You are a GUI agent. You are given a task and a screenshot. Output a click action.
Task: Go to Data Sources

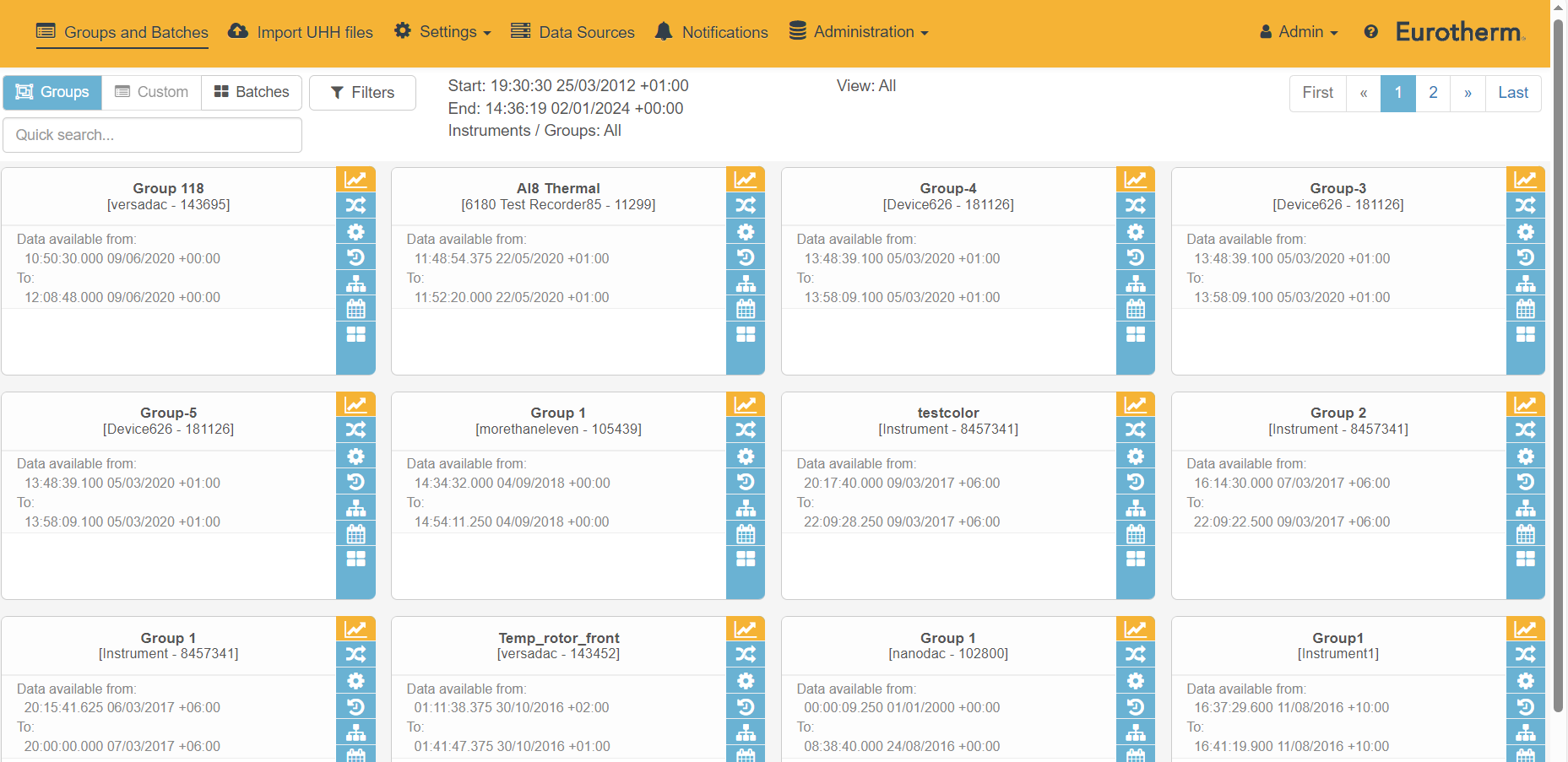point(572,32)
